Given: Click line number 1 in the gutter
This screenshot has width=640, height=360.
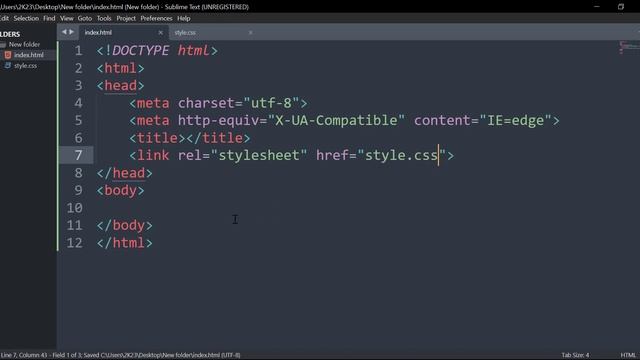Looking at the screenshot, I should click(78, 51).
